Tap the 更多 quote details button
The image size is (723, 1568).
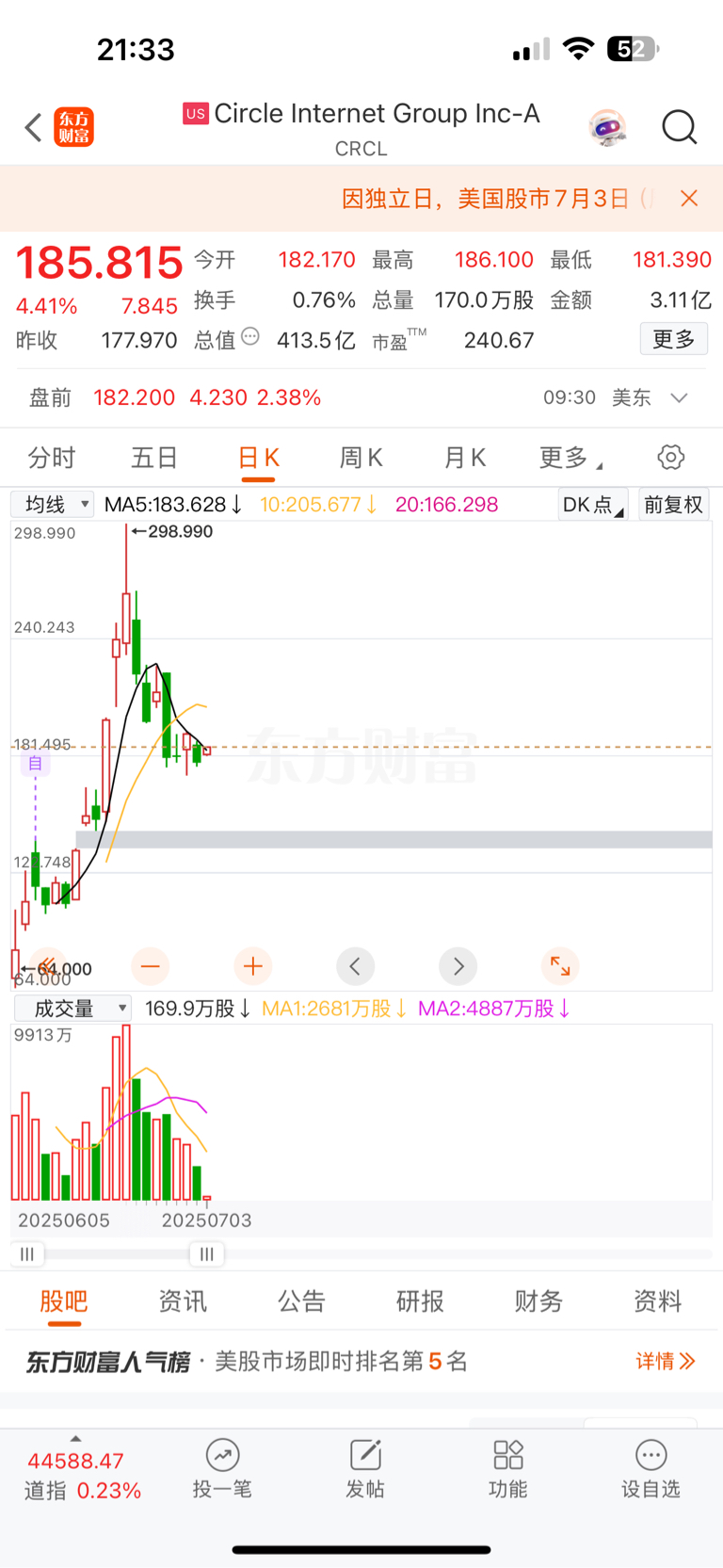[674, 339]
